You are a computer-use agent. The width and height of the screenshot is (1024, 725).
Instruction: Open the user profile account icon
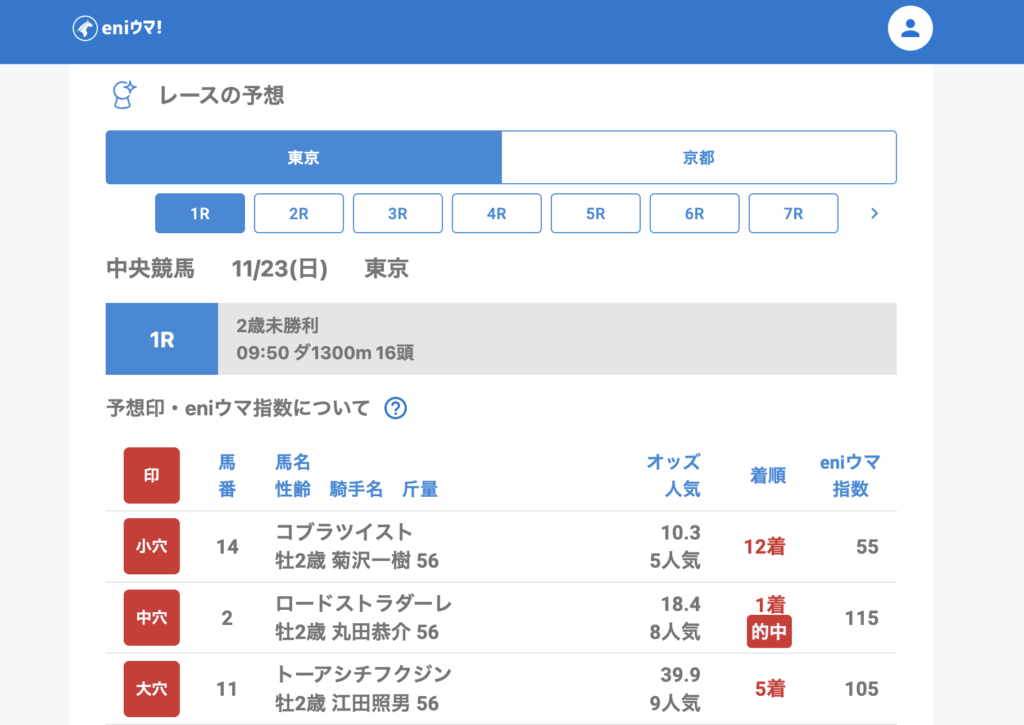click(x=910, y=28)
